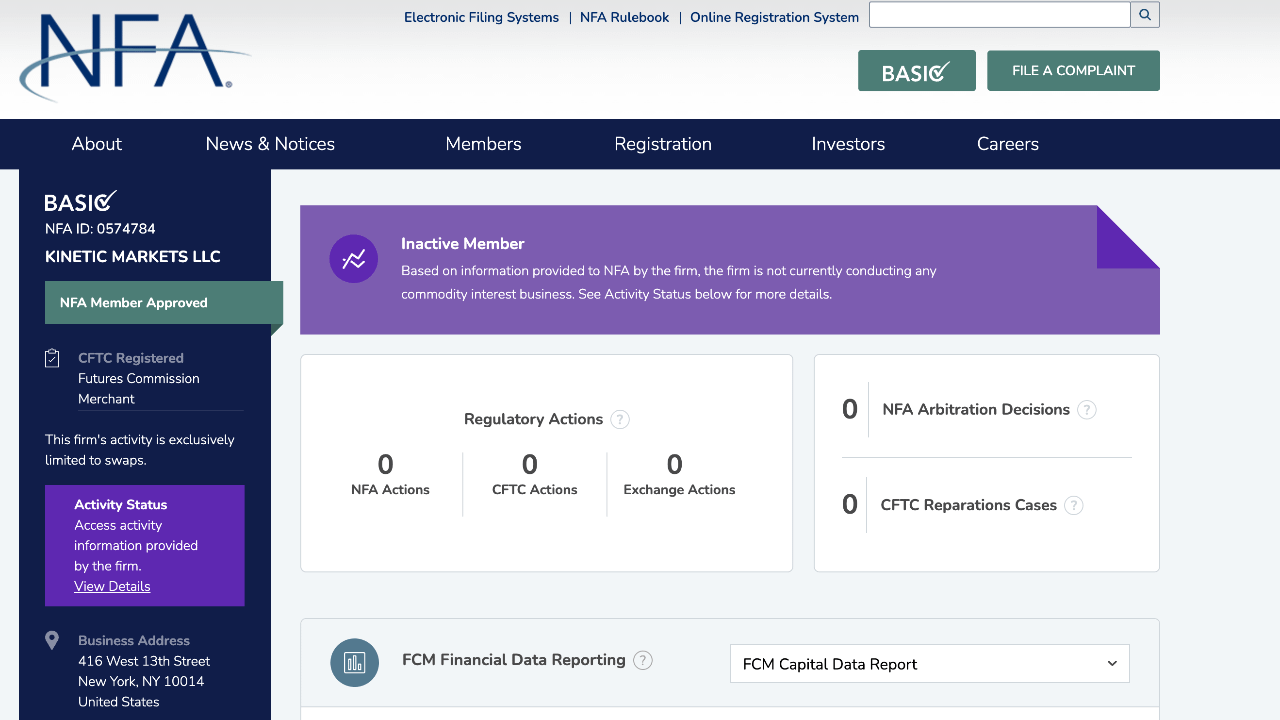Click help icon next to NFA Arbitration Decisions
Screen dimensions: 1280x720
1087,410
